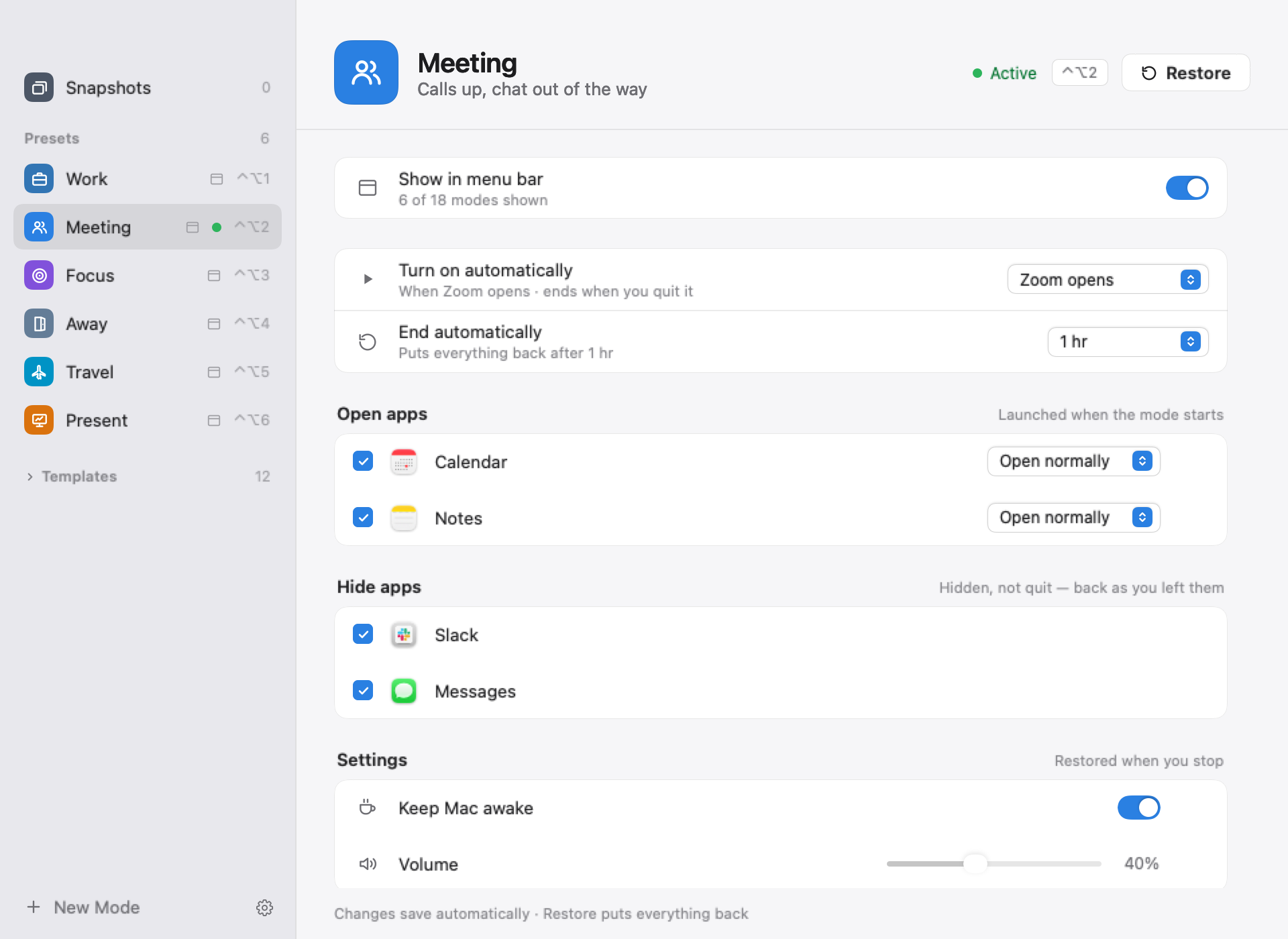Image resolution: width=1288 pixels, height=939 pixels.
Task: Uncheck the Slack checkbox
Action: point(363,634)
